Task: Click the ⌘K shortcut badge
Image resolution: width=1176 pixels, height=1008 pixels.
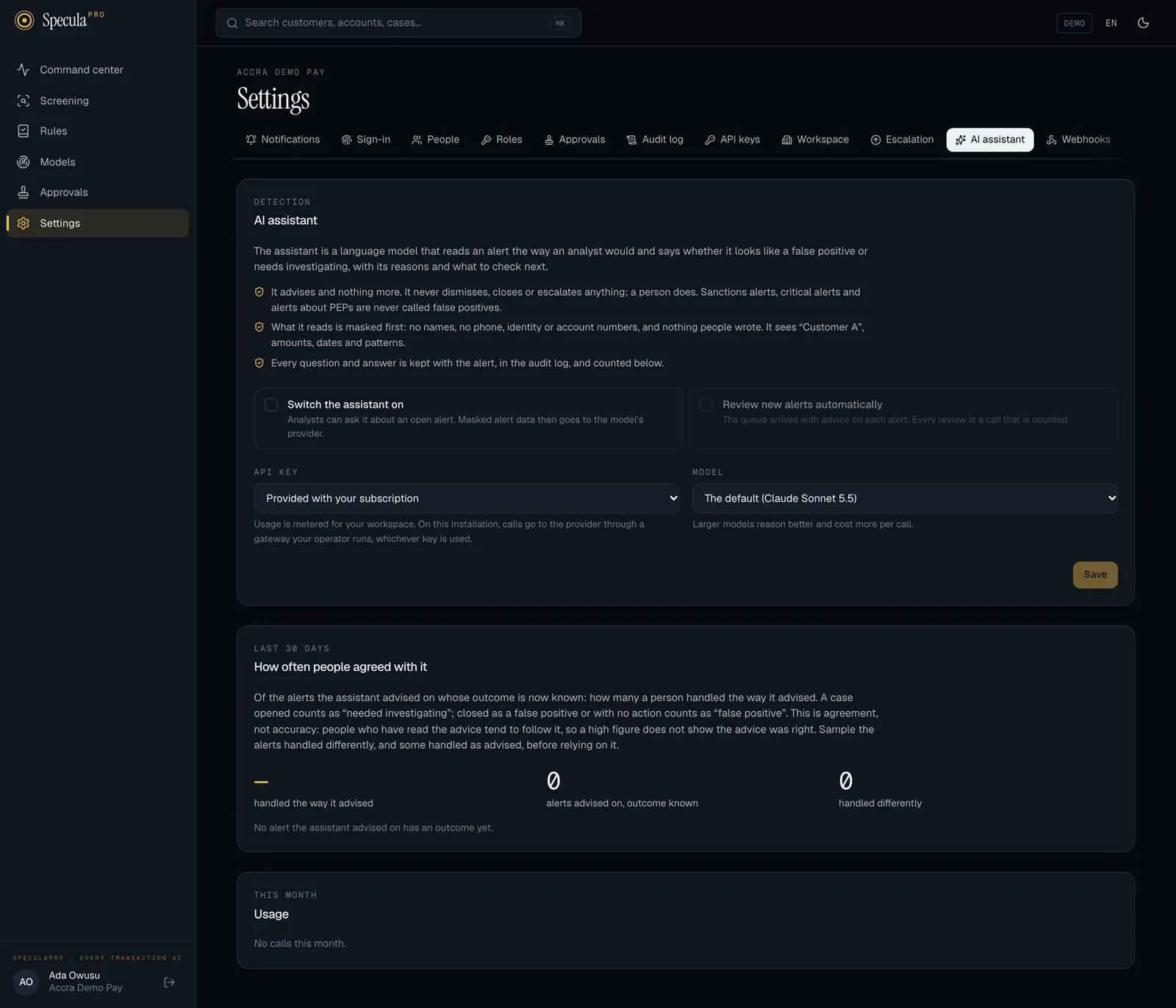Action: click(x=560, y=23)
